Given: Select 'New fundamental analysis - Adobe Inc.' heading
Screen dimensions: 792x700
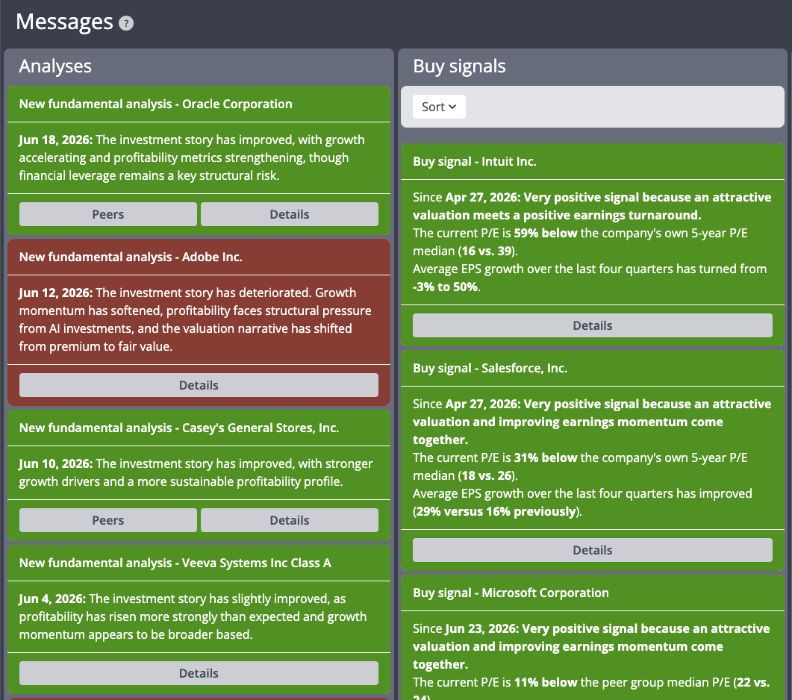Looking at the screenshot, I should 131,257.
